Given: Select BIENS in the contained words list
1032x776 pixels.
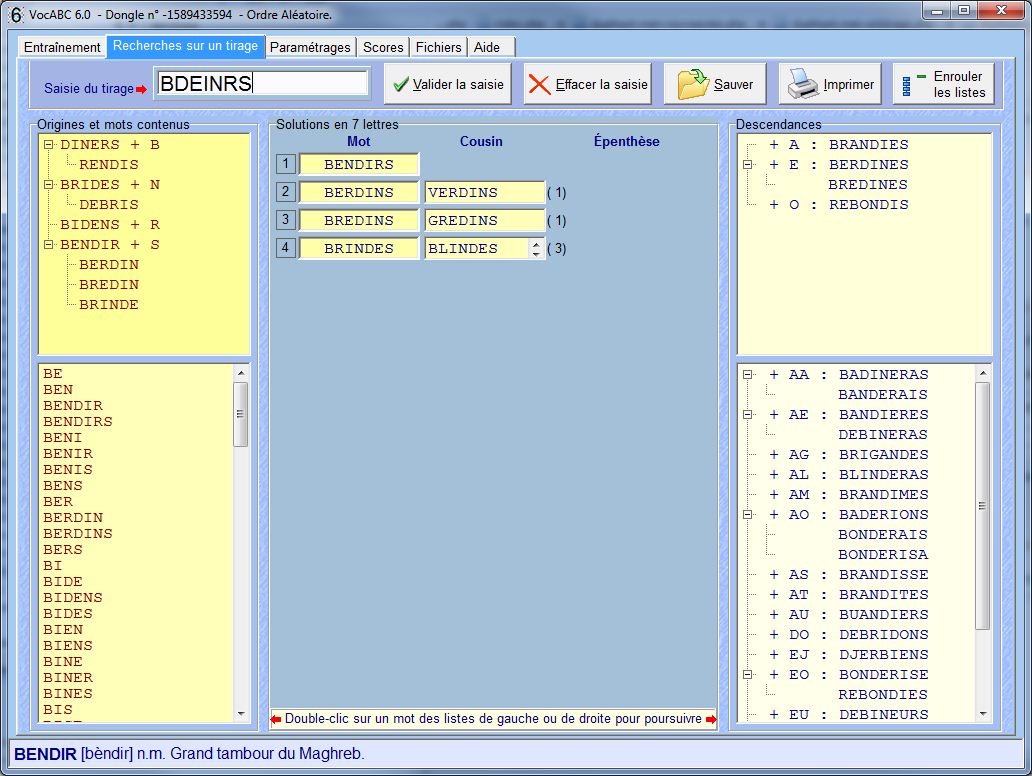Looking at the screenshot, I should coord(68,646).
